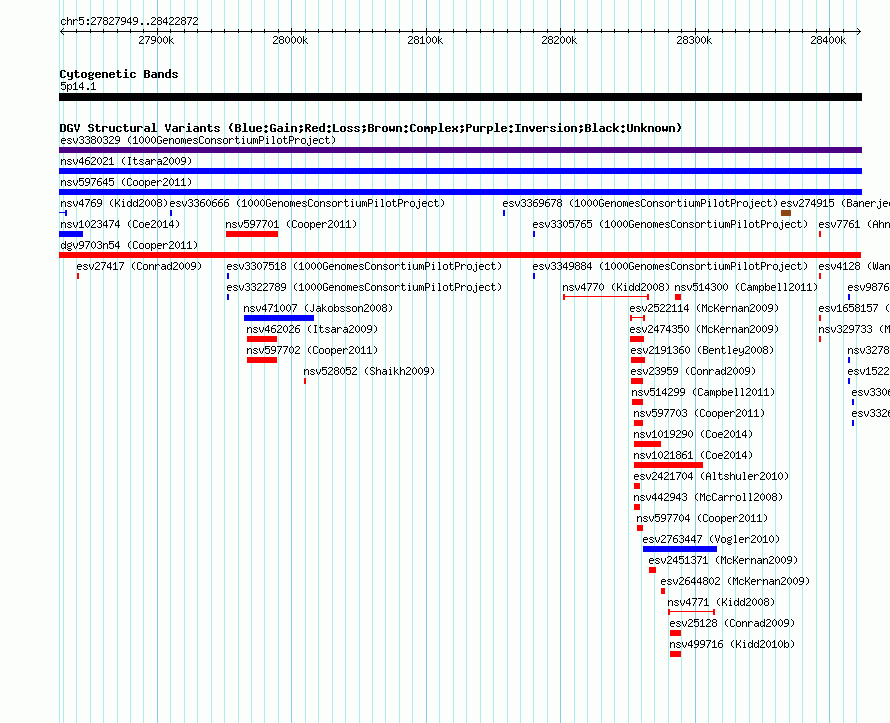Click the blue nsv1023474 gain bar
The height and width of the screenshot is (723, 890).
(x=71, y=234)
